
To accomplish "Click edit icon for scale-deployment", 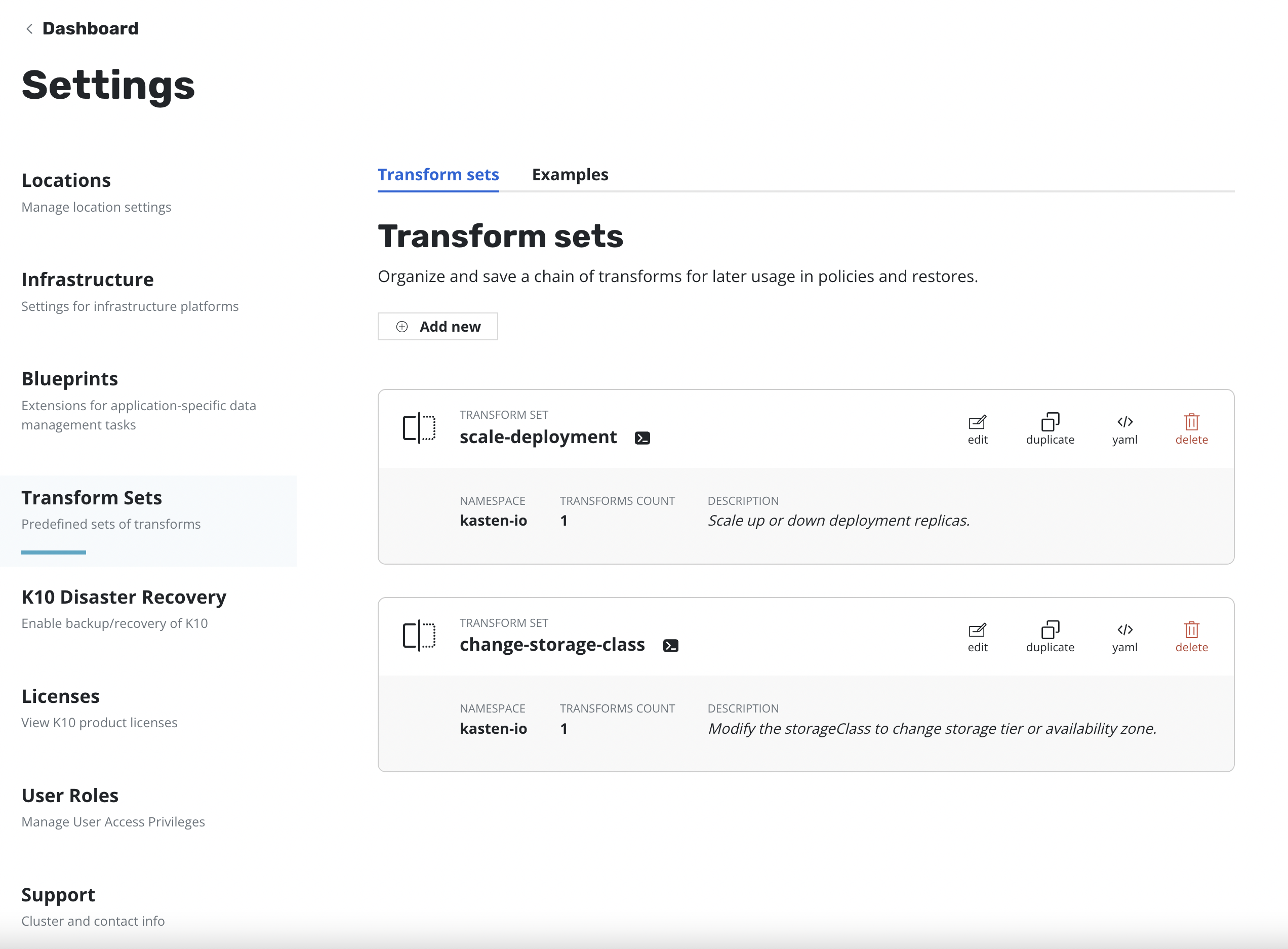I will (x=977, y=429).
